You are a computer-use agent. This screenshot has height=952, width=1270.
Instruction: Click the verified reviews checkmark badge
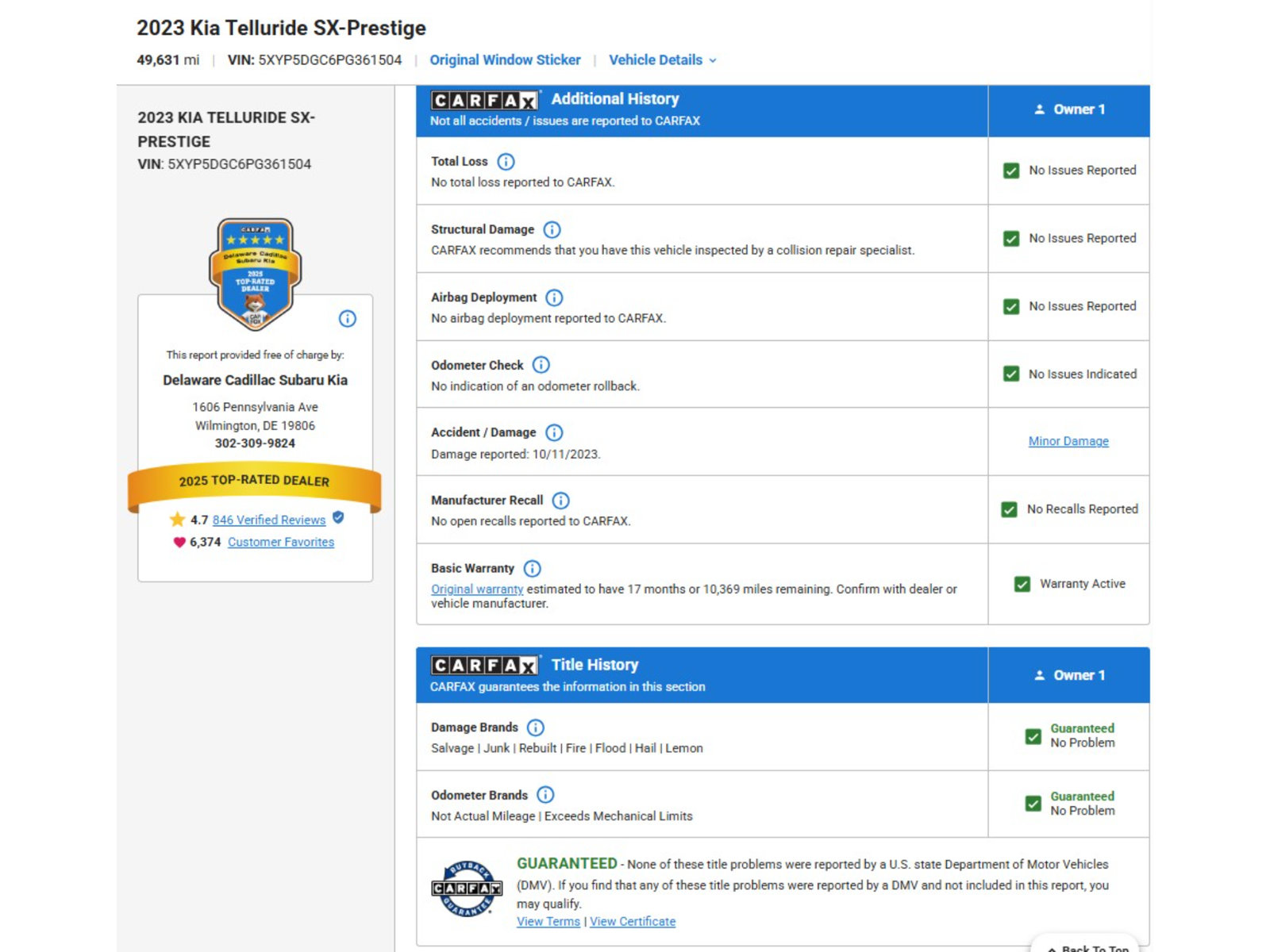pyautogui.click(x=338, y=518)
